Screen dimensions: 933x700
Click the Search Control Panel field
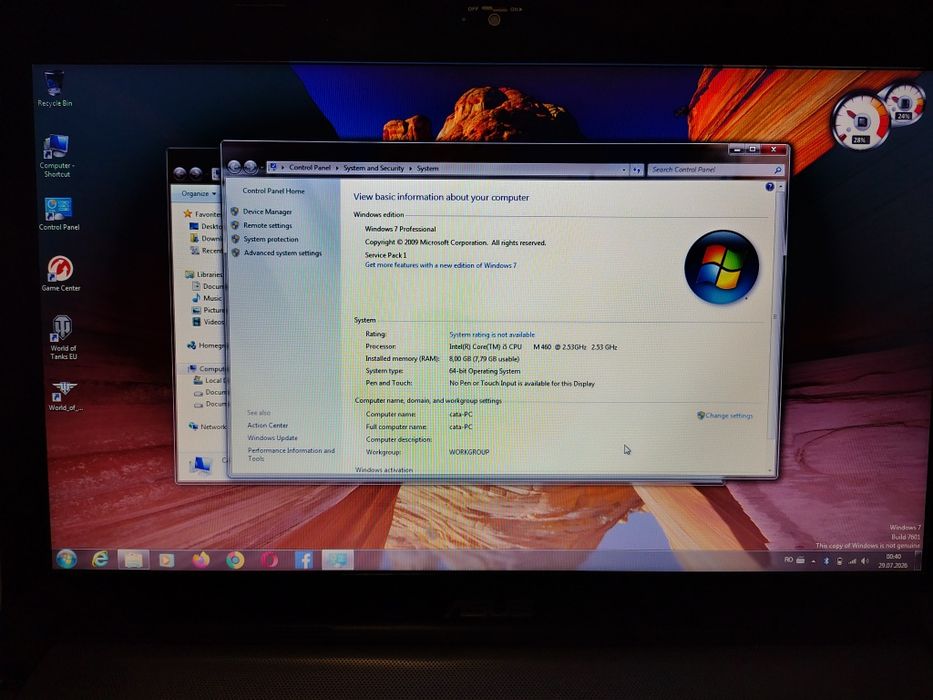tap(715, 170)
